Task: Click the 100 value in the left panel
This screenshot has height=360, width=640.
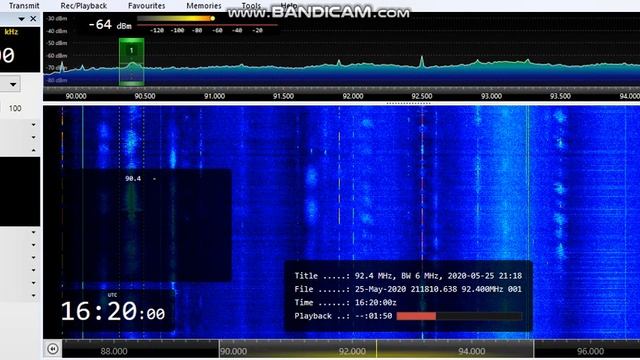Action: click(x=15, y=109)
